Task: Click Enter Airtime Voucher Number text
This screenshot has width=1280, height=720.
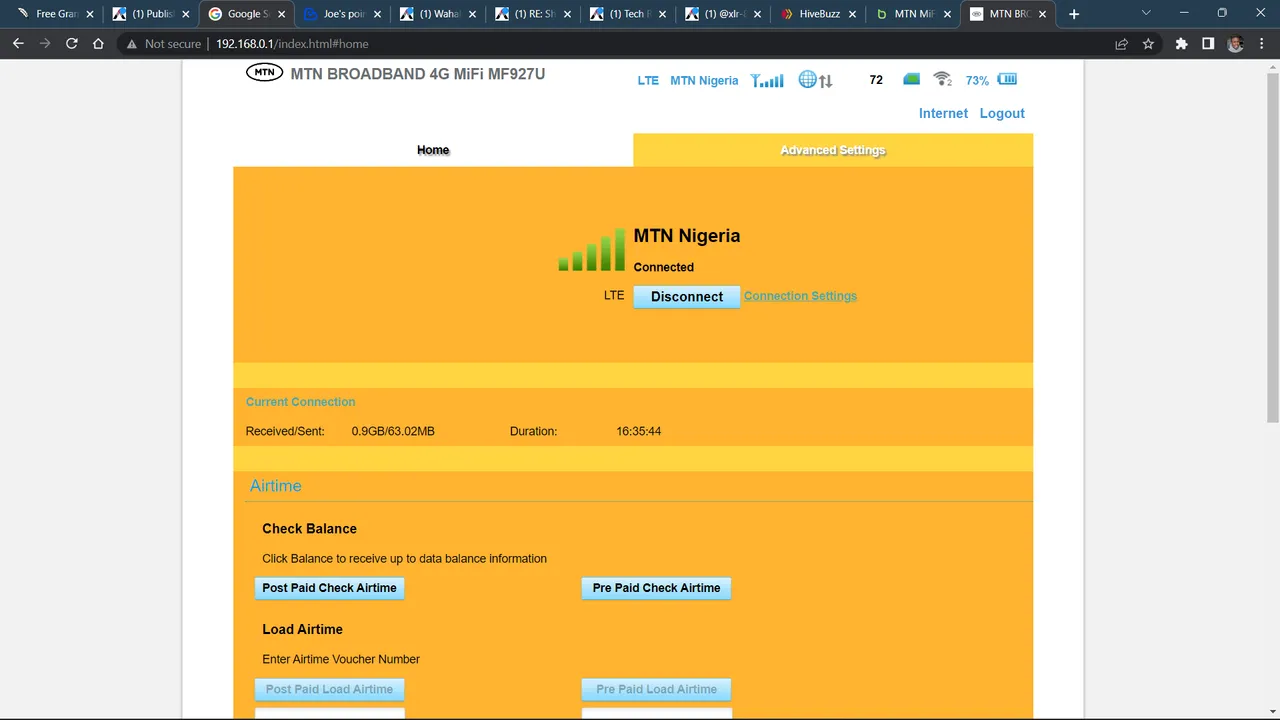Action: (341, 659)
